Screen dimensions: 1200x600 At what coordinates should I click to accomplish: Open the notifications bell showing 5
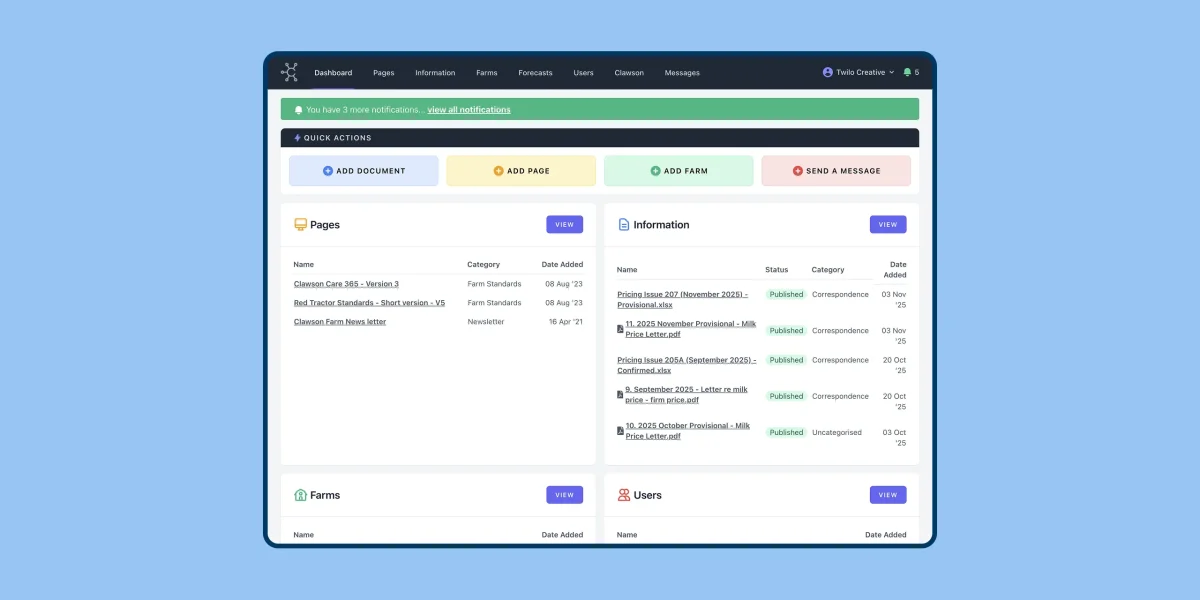tap(908, 72)
